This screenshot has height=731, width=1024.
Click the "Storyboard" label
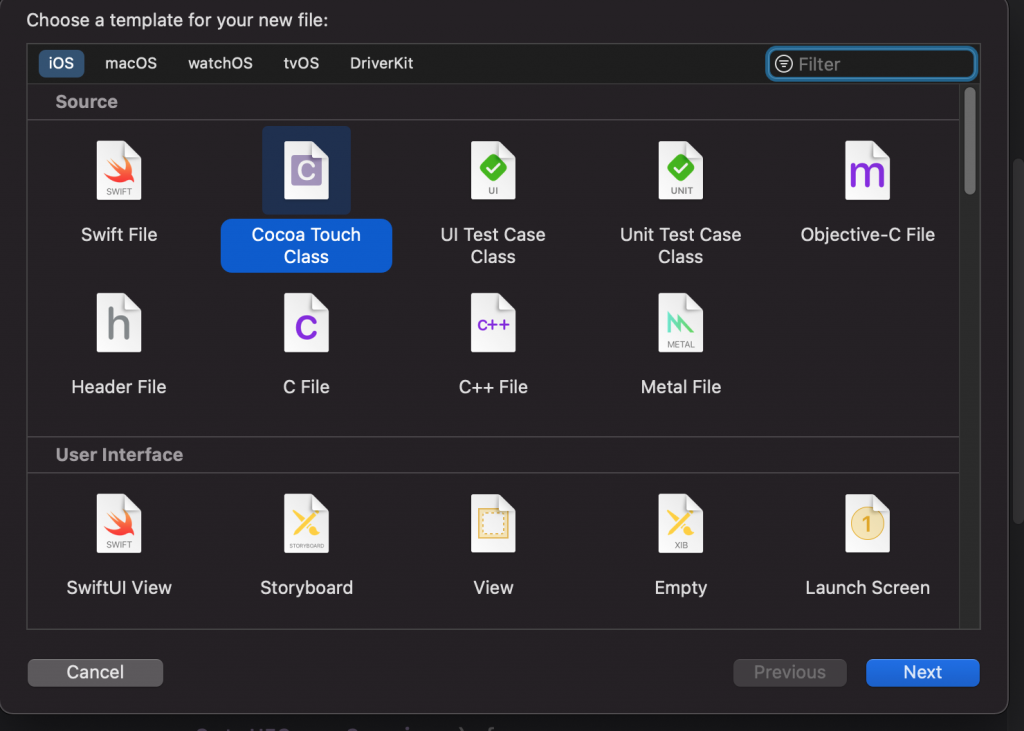click(306, 587)
